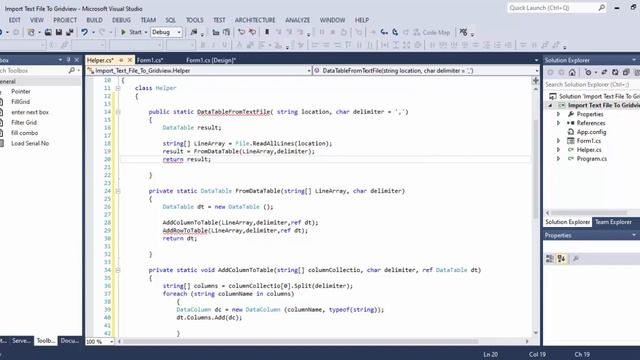The height and width of the screenshot is (360, 640).
Task: Open Property Pages wrench icon
Action: [576, 258]
